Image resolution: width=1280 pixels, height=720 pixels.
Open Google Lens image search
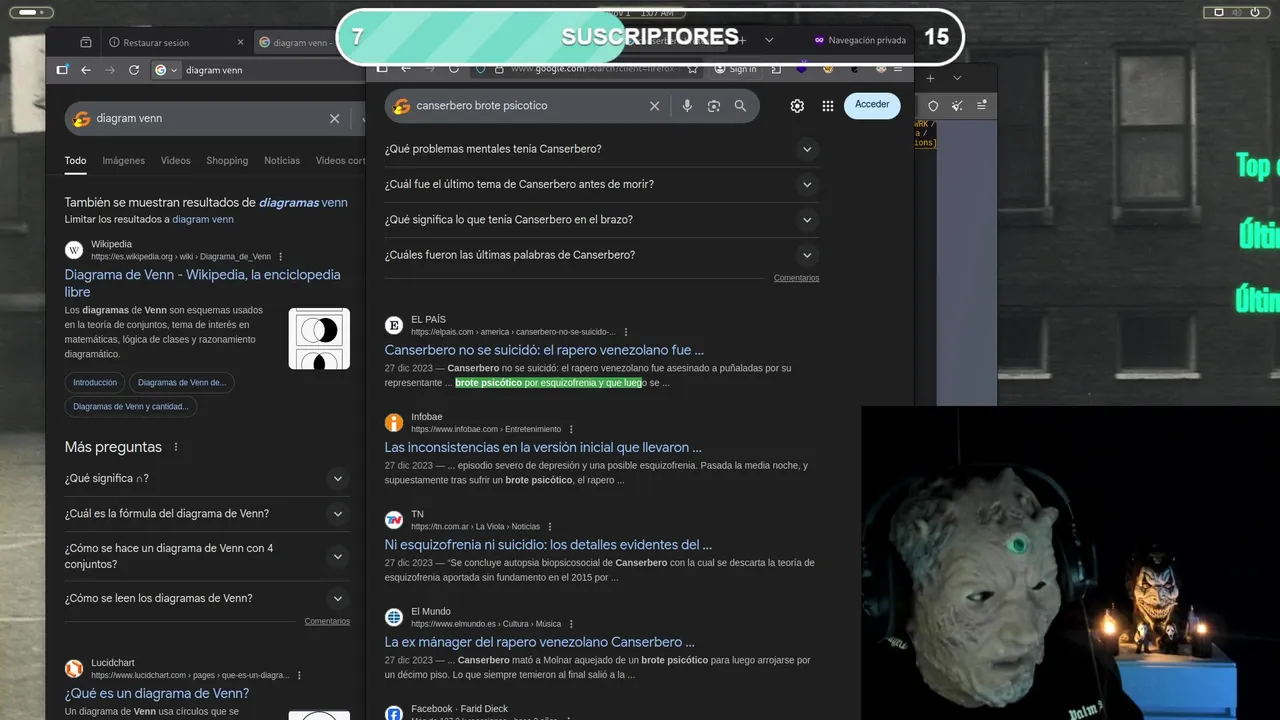pos(714,105)
